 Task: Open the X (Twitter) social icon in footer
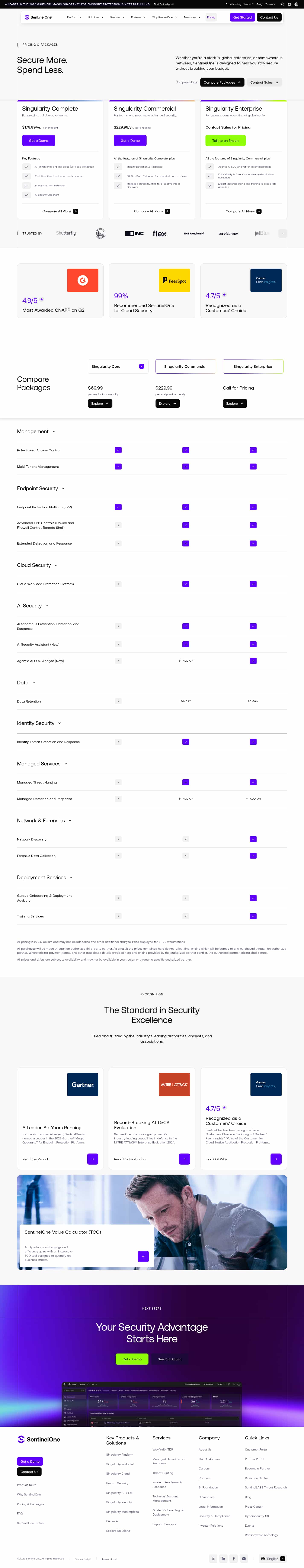pos(213,1558)
